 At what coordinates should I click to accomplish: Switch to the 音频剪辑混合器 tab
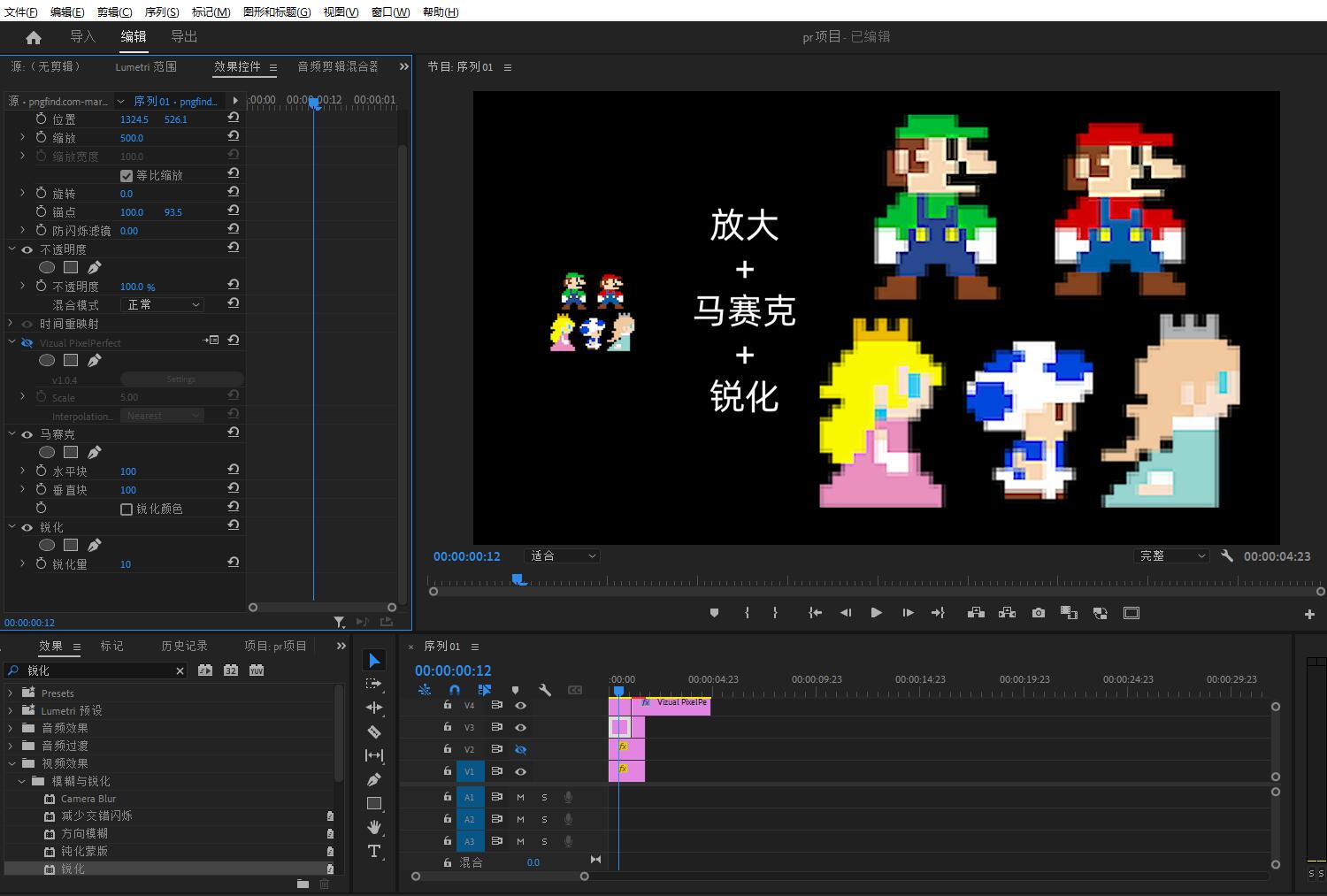tap(338, 66)
